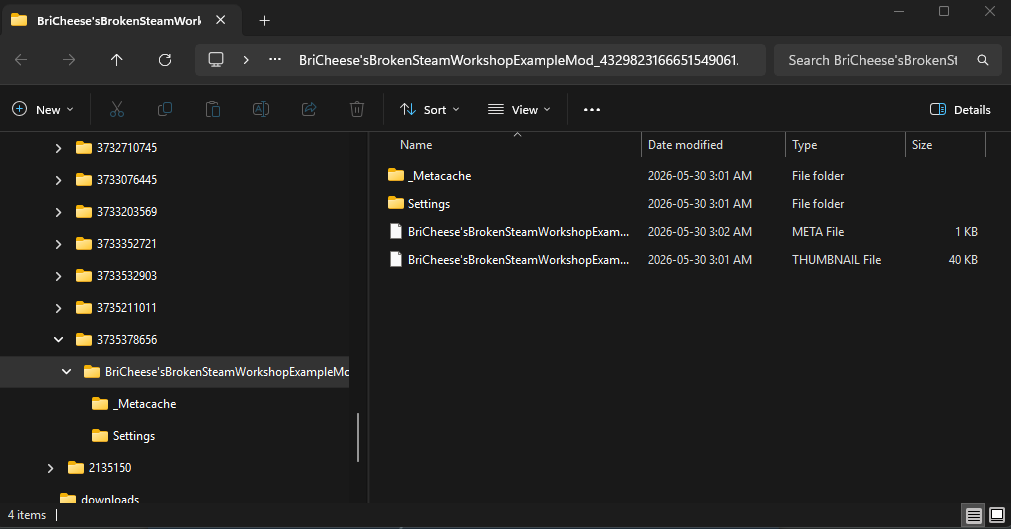This screenshot has height=529, width=1011.
Task: Open the New item dropdown
Action: pyautogui.click(x=43, y=110)
